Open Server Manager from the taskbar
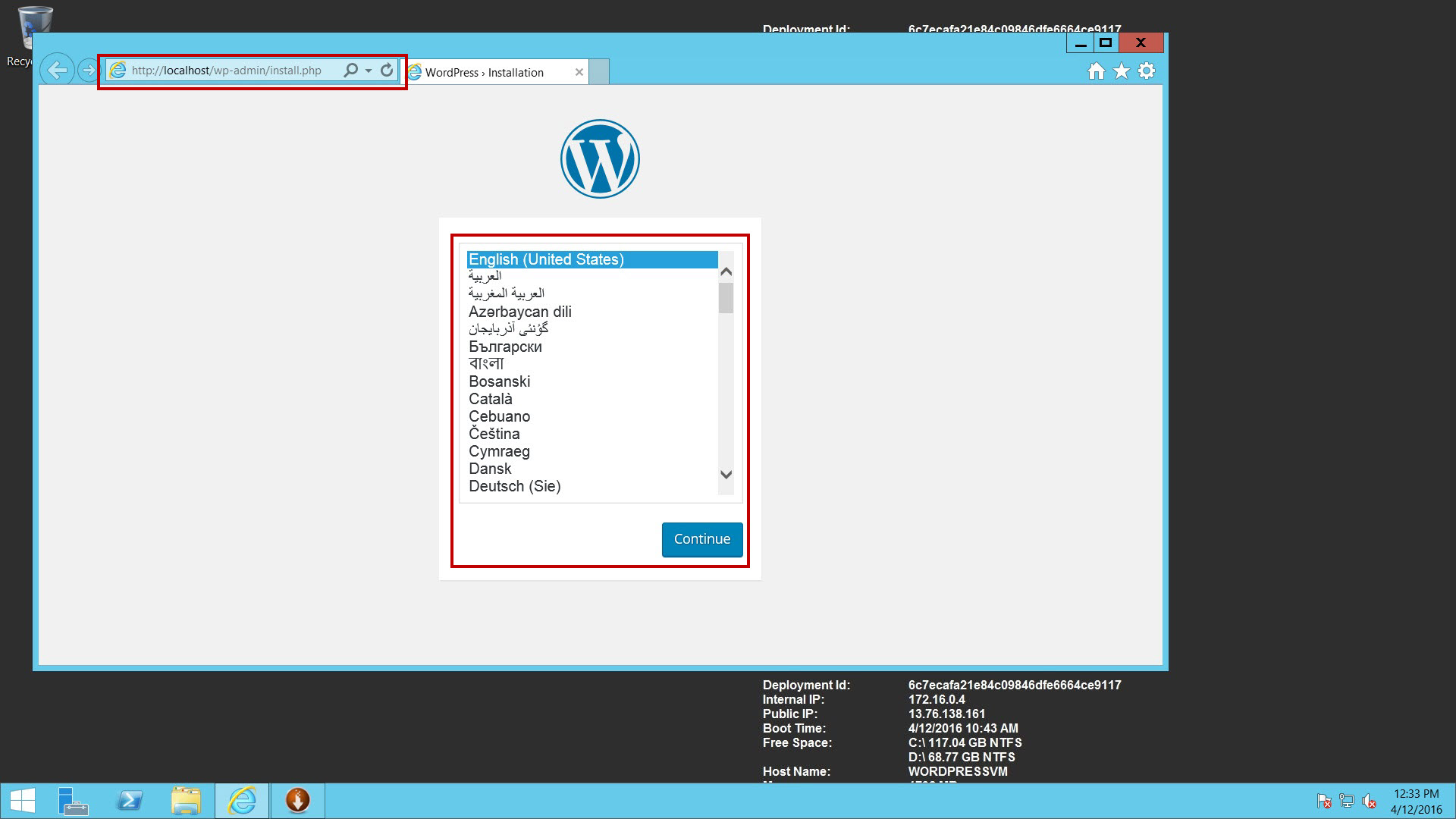The height and width of the screenshot is (819, 1456). point(73,801)
